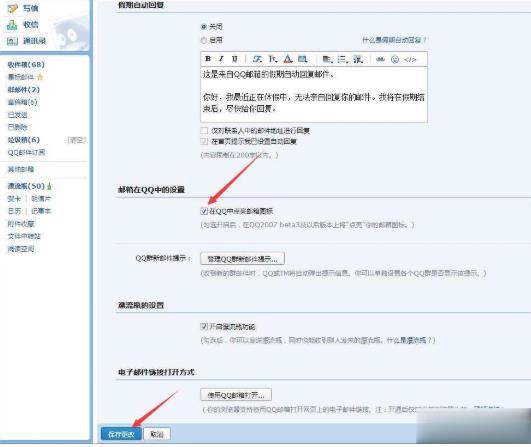Open 收件箱(68) inbox folder

coord(26,64)
